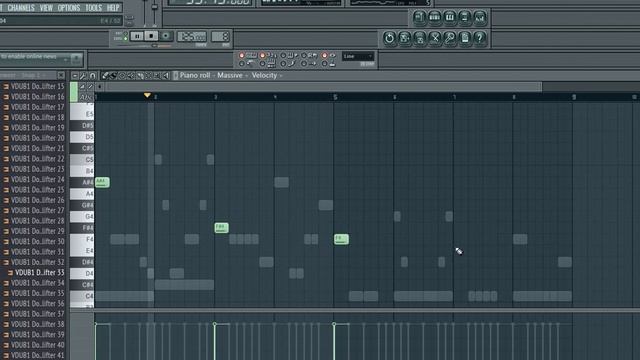Image resolution: width=640 pixels, height=360 pixels.
Task: Open the online news panel dropdown arrow
Action: (65, 60)
